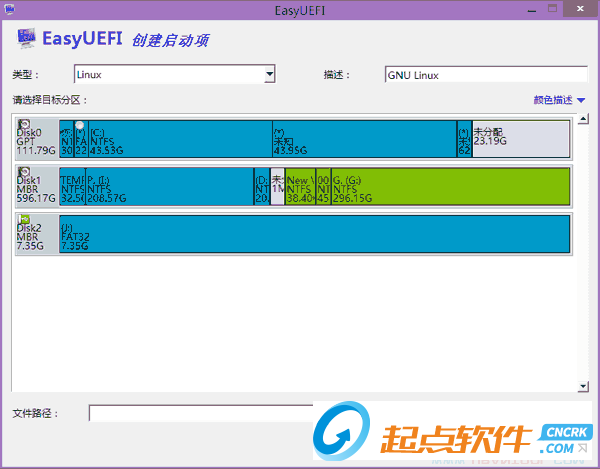Click the EasyUEFI title bar app icon
Image resolution: width=600 pixels, height=469 pixels.
pos(9,9)
